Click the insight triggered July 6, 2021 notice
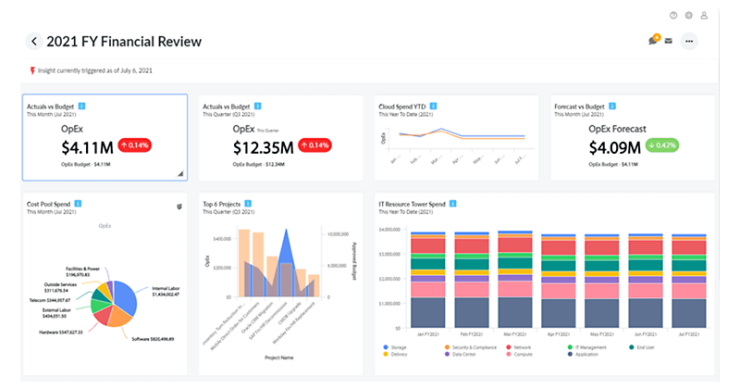Image resolution: width=740 pixels, height=389 pixels. pos(95,71)
